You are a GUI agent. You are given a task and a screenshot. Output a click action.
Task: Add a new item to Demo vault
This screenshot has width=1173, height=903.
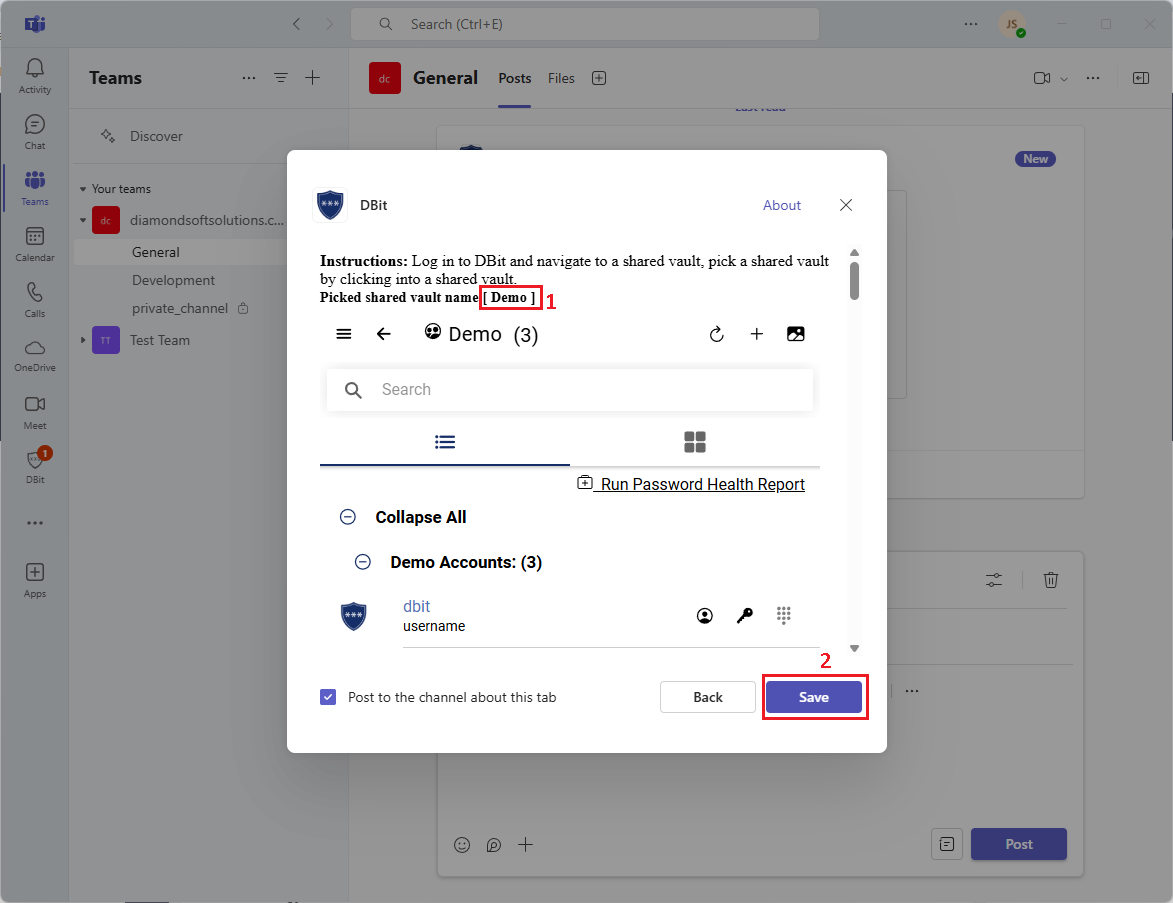[x=756, y=334]
